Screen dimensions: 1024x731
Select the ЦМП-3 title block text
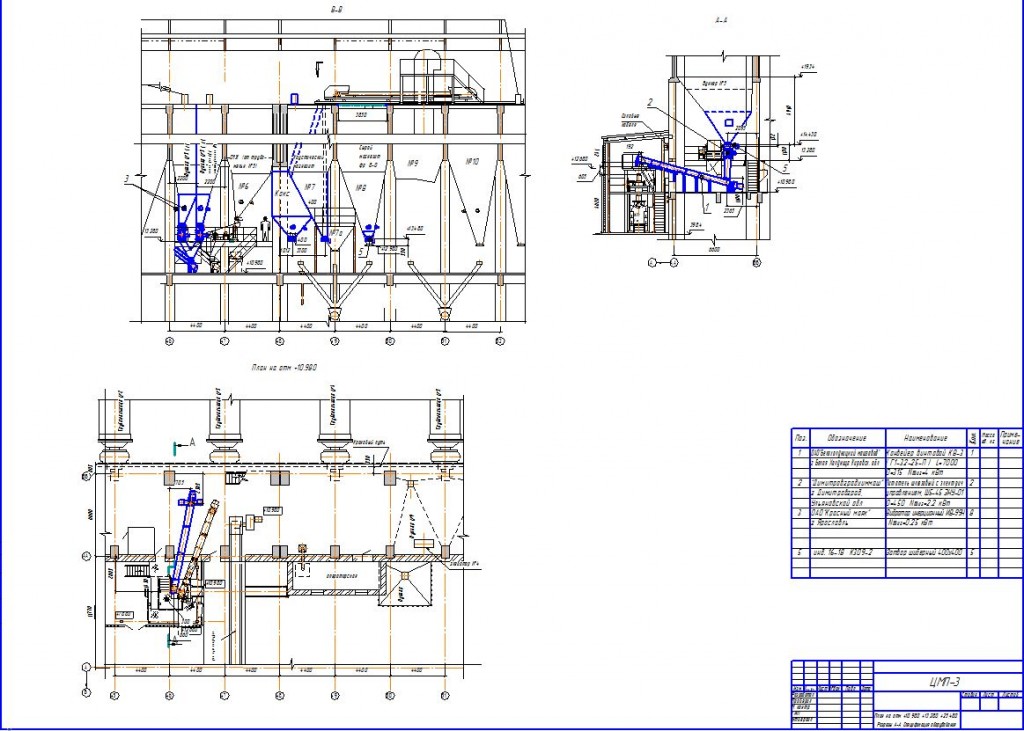(946, 683)
